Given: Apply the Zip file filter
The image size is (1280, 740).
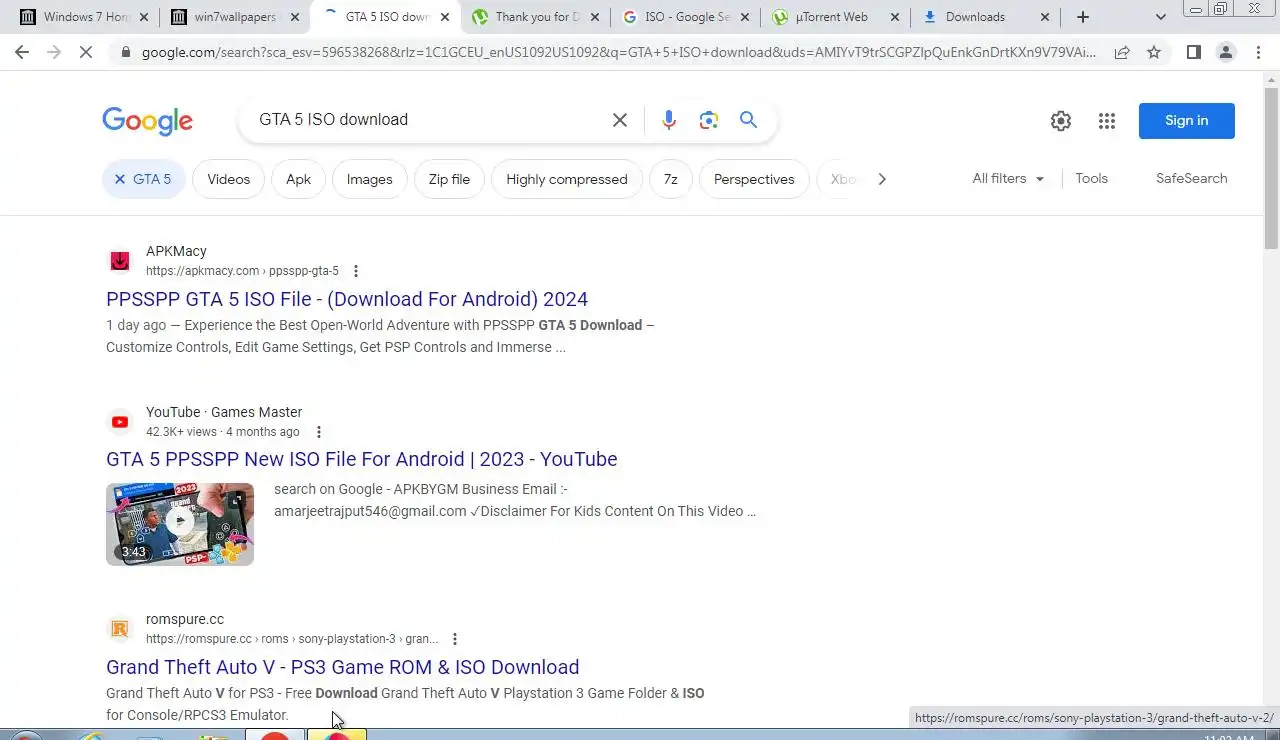Looking at the screenshot, I should (449, 179).
